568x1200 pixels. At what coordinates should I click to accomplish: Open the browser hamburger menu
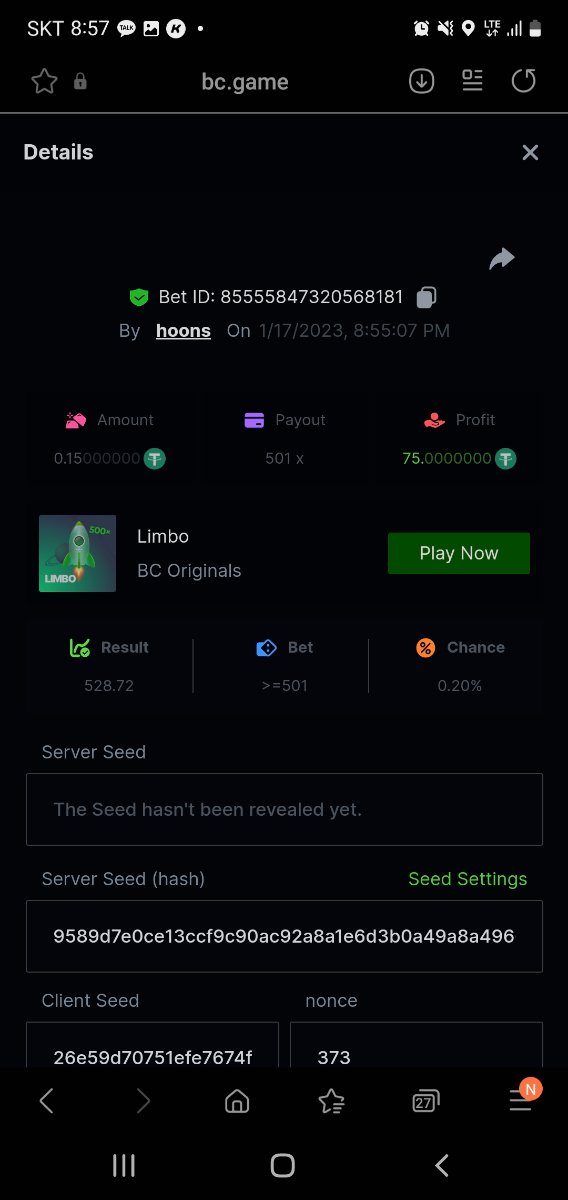[x=521, y=1100]
